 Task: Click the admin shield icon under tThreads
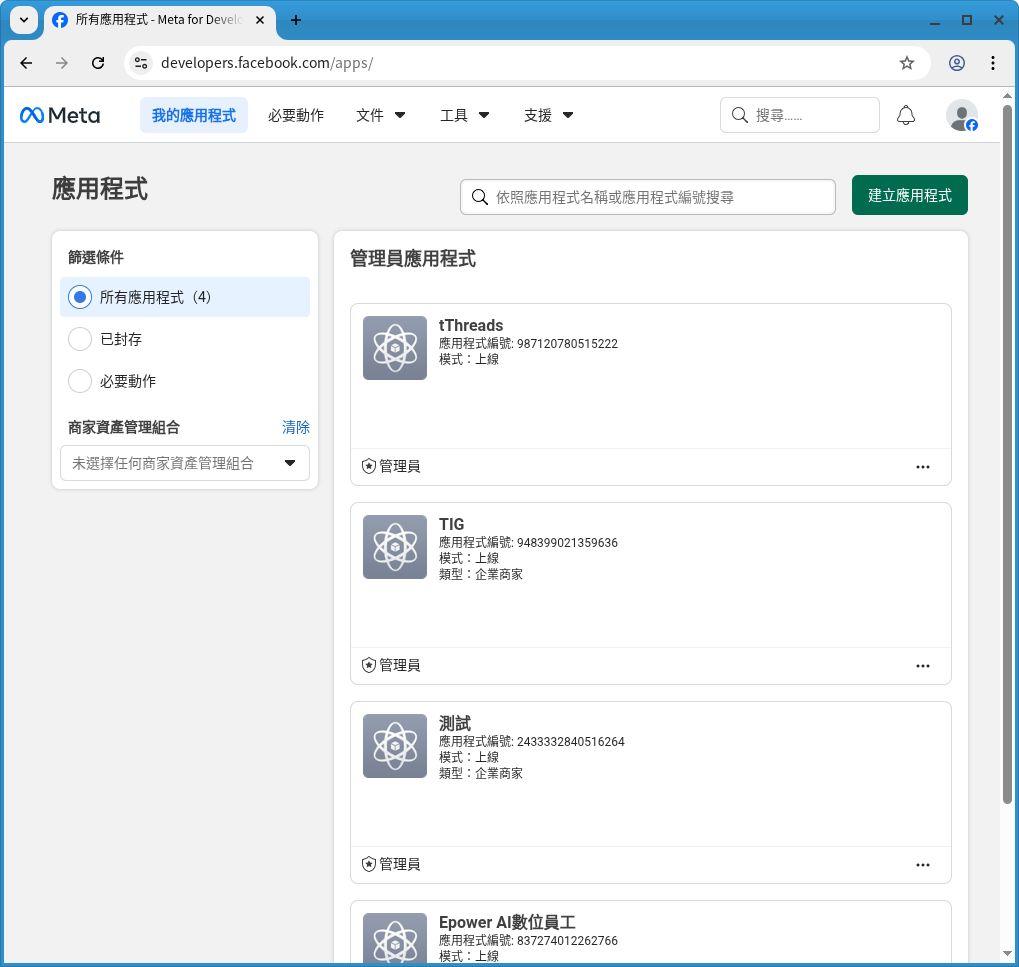(368, 466)
